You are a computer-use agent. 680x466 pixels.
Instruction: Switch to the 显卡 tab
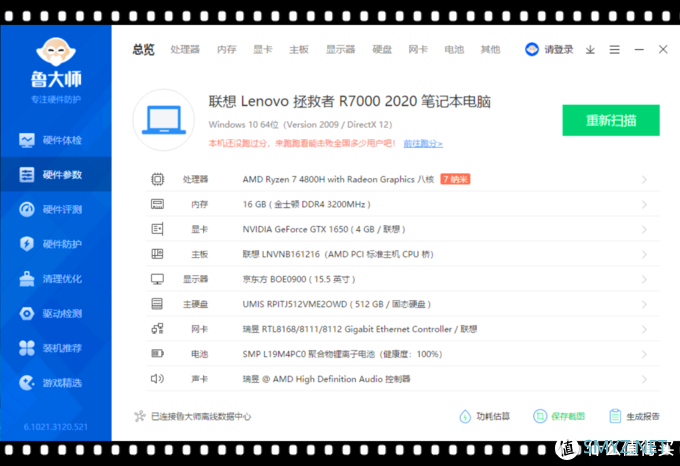[263, 49]
